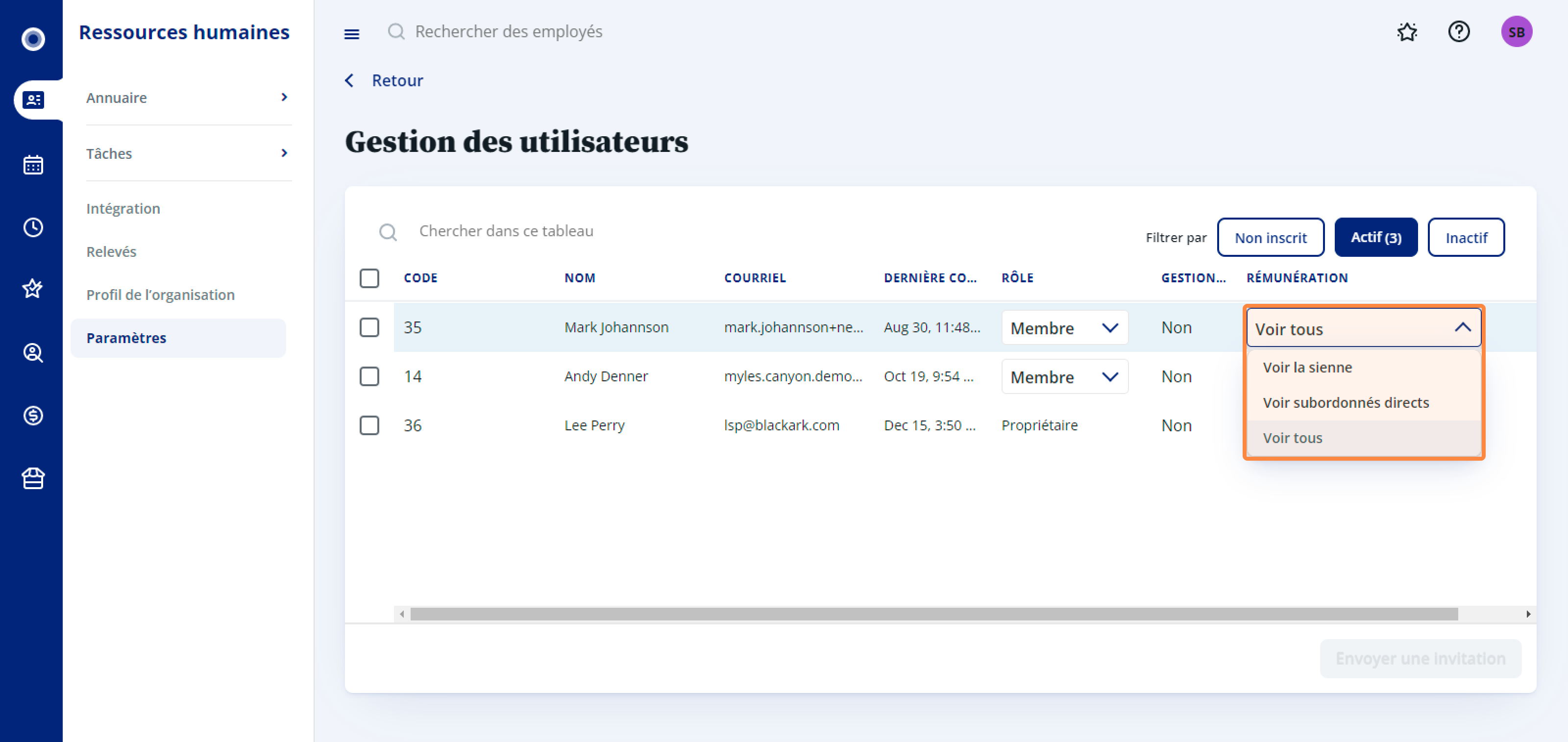Click the DERNIÈRE CO... column header
This screenshot has height=742, width=1568.
(930, 278)
